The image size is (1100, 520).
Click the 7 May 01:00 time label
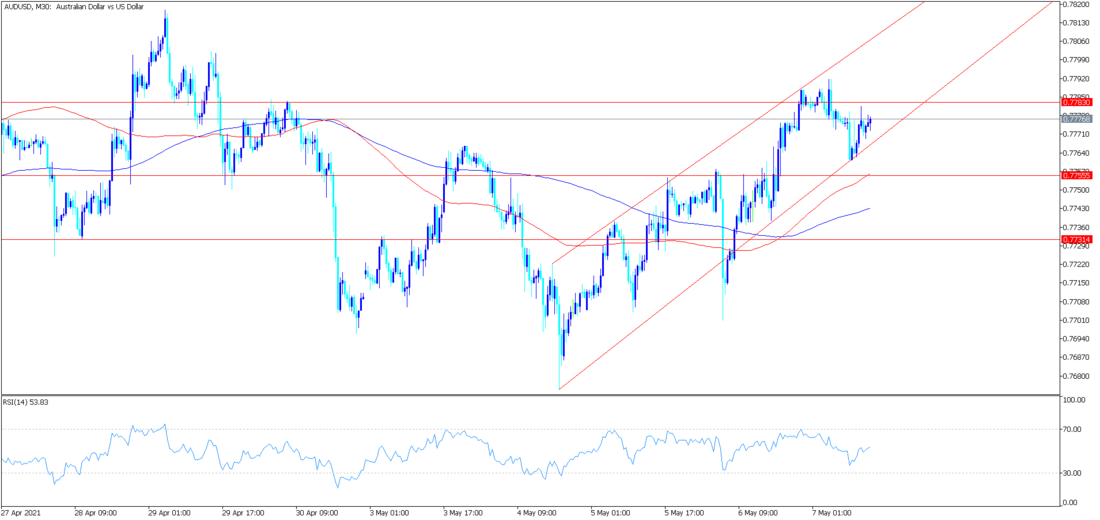click(833, 512)
